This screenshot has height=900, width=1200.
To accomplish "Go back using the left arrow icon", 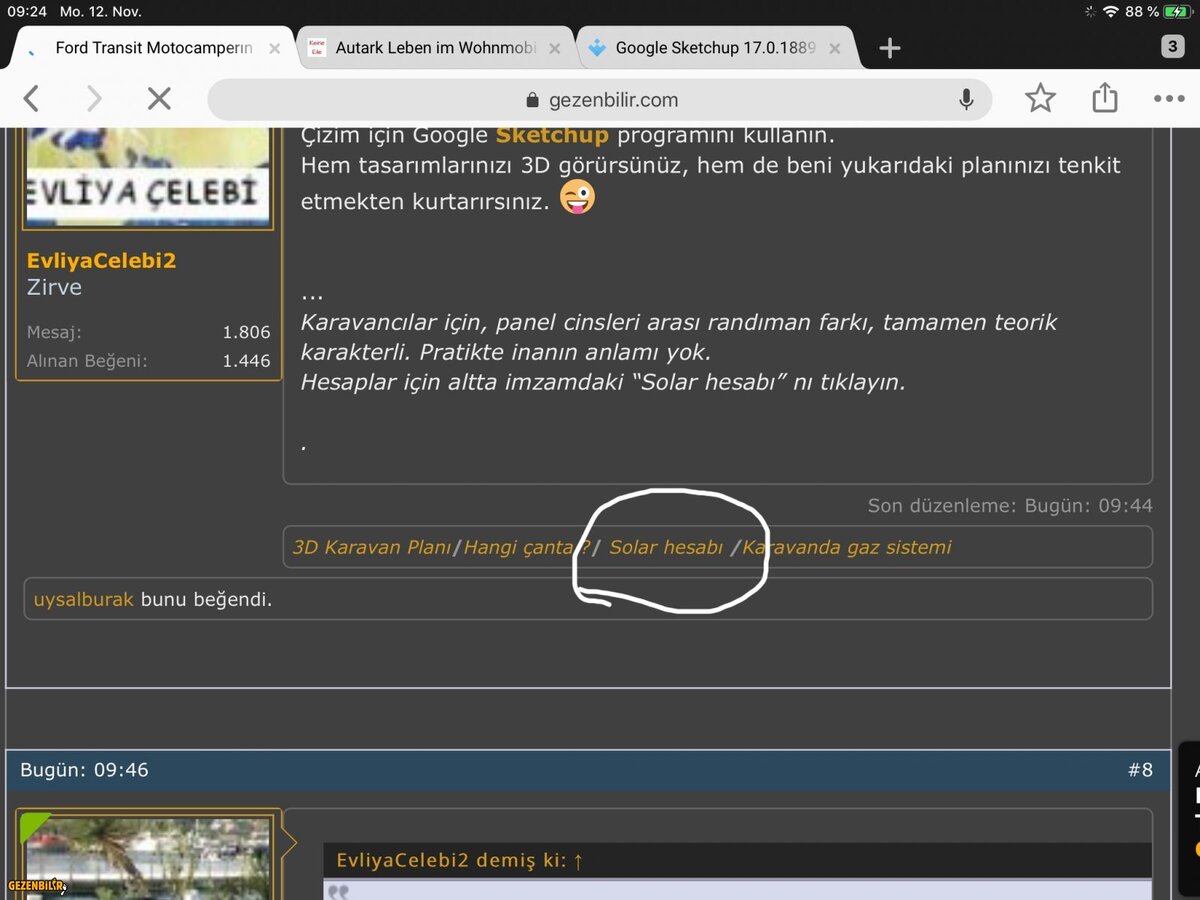I will coord(31,98).
